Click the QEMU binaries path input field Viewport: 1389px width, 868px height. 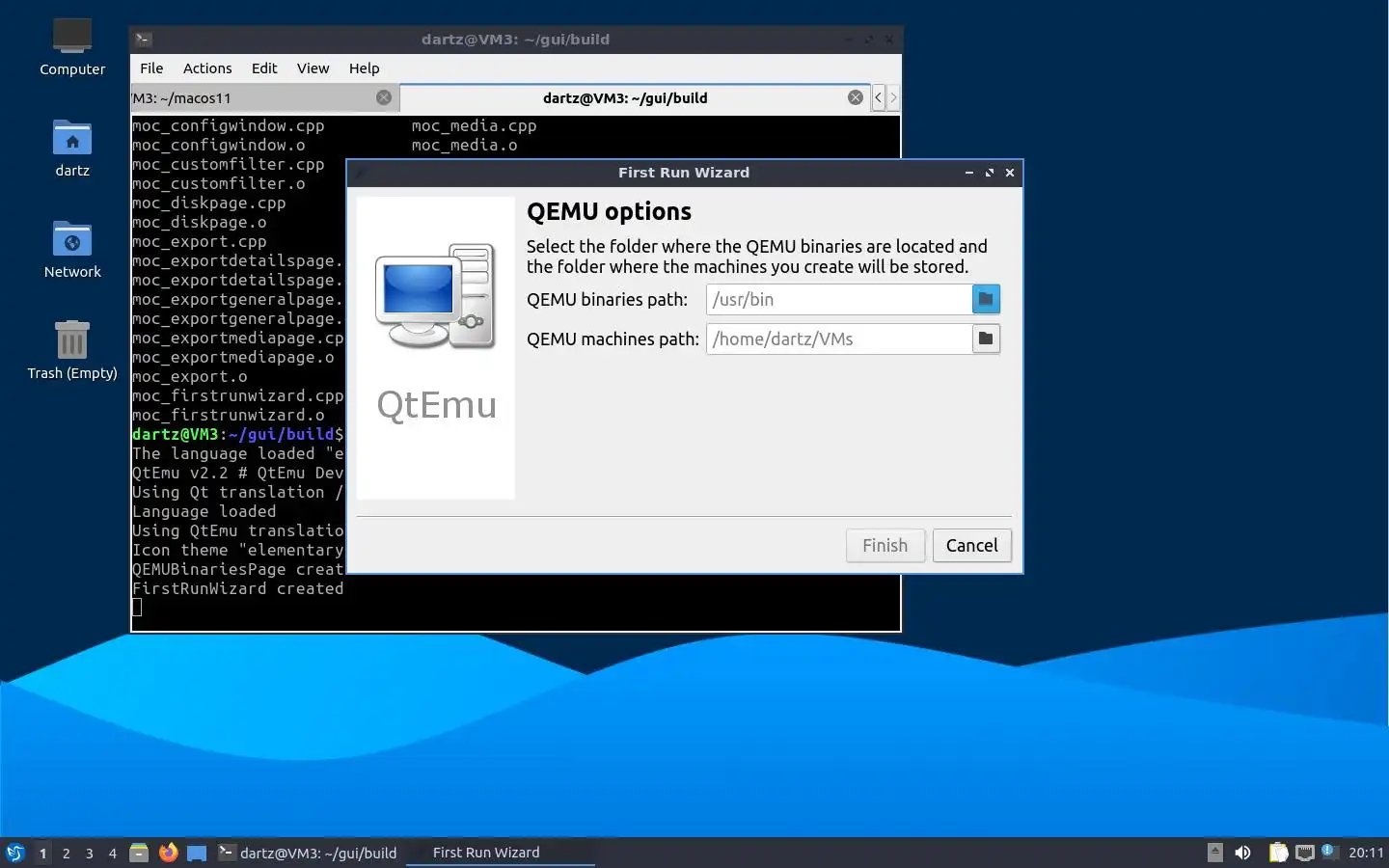838,299
